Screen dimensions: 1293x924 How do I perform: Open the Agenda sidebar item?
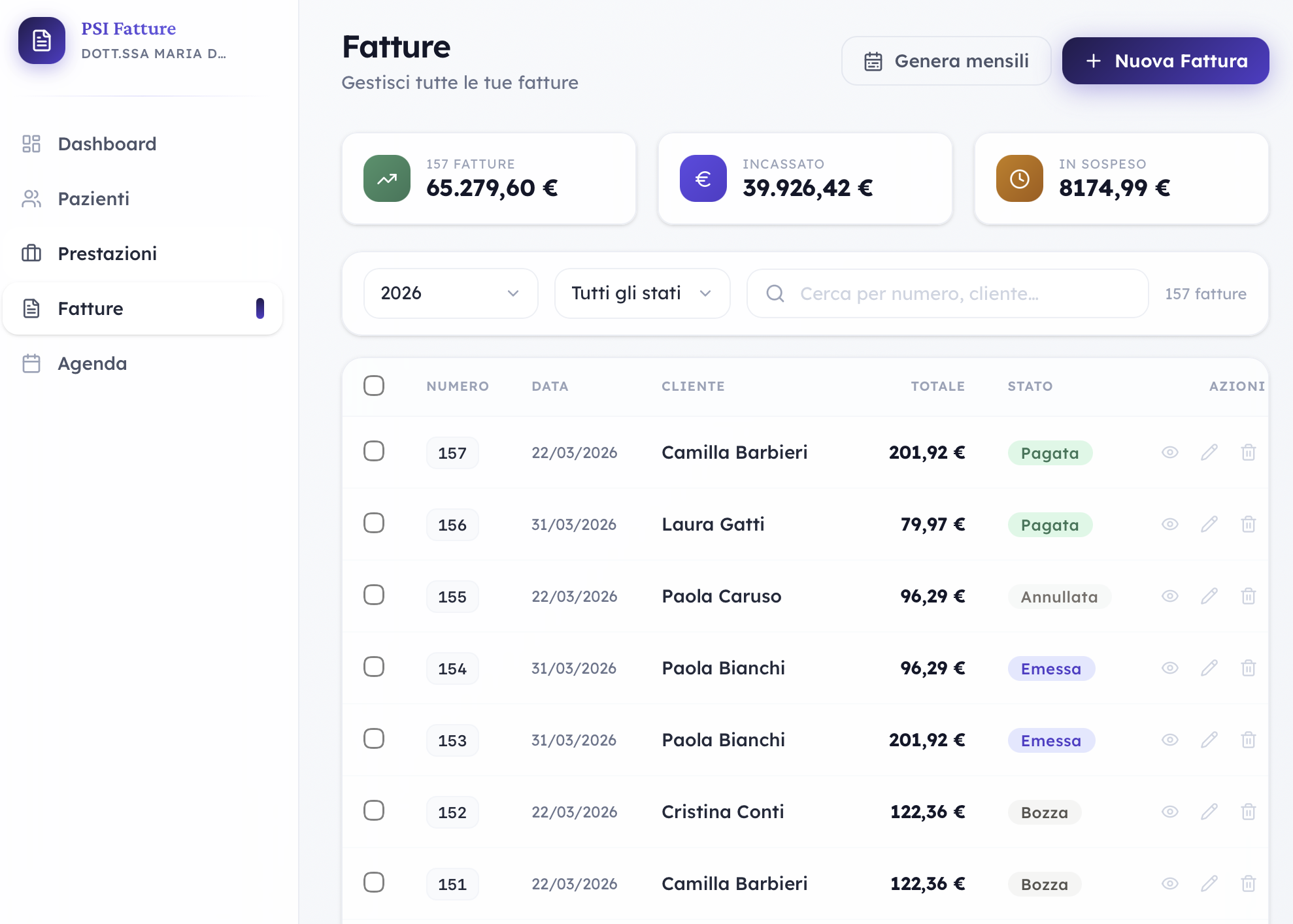92,363
